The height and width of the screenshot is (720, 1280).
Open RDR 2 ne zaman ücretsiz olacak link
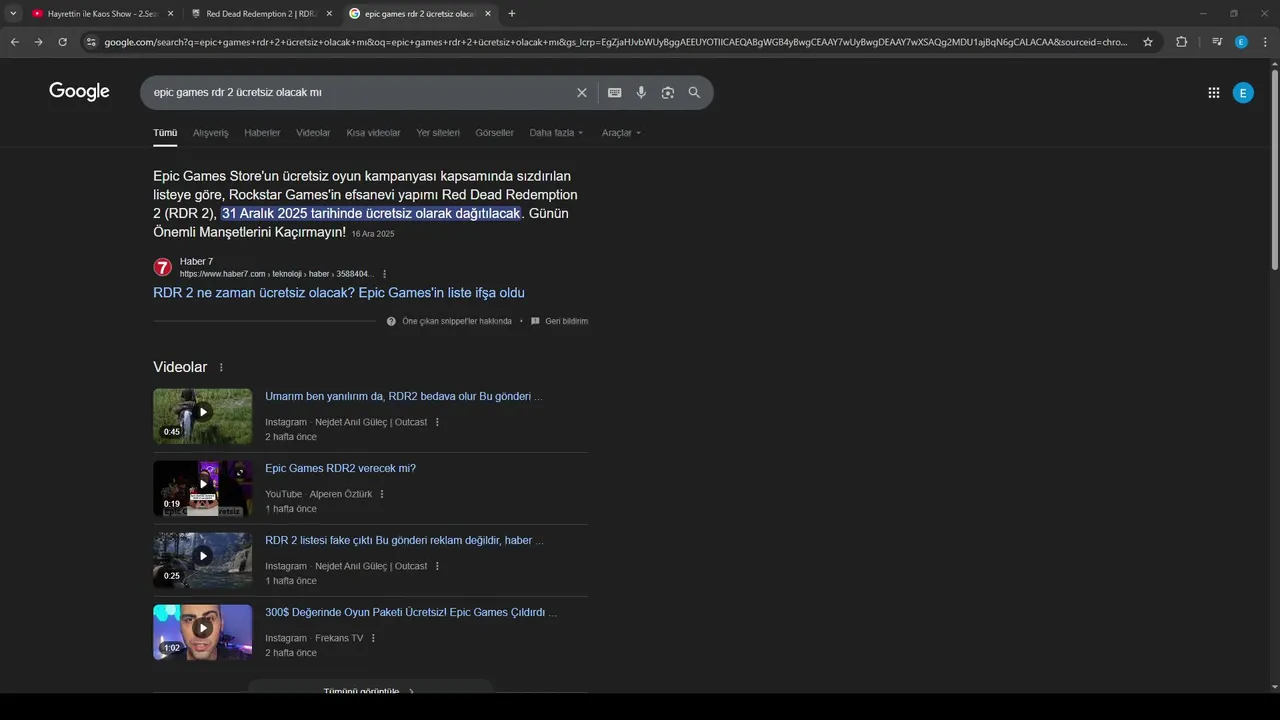[x=339, y=293]
